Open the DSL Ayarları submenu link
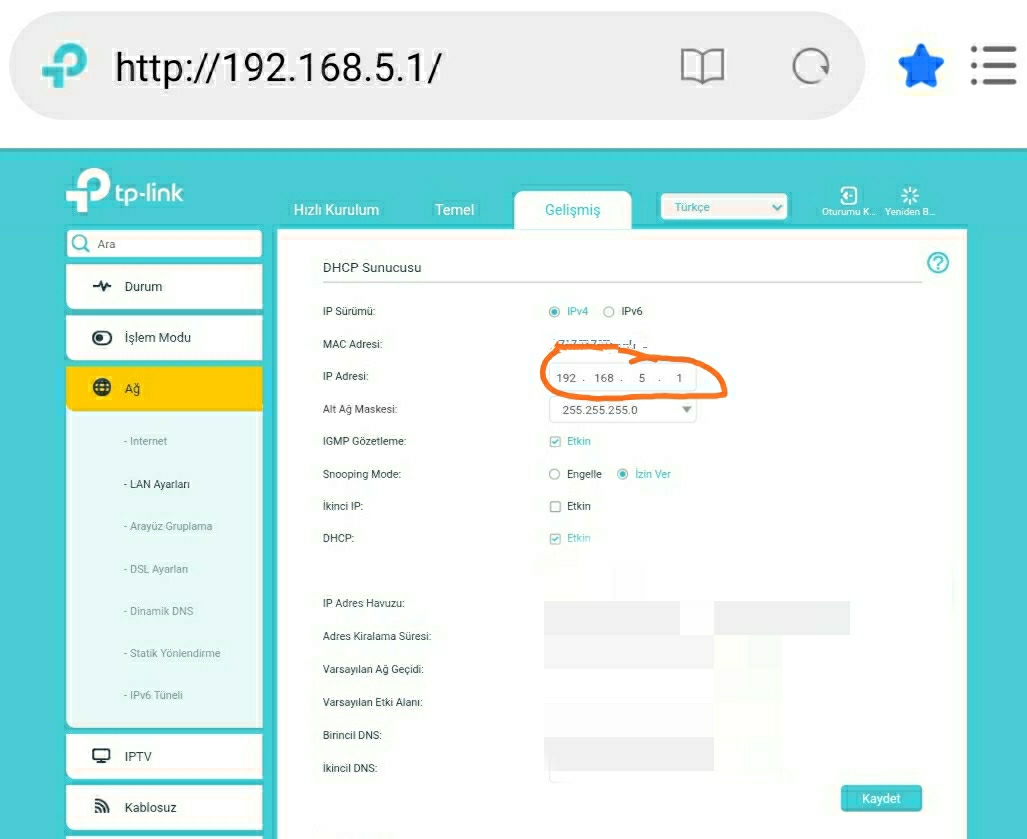 click(156, 569)
